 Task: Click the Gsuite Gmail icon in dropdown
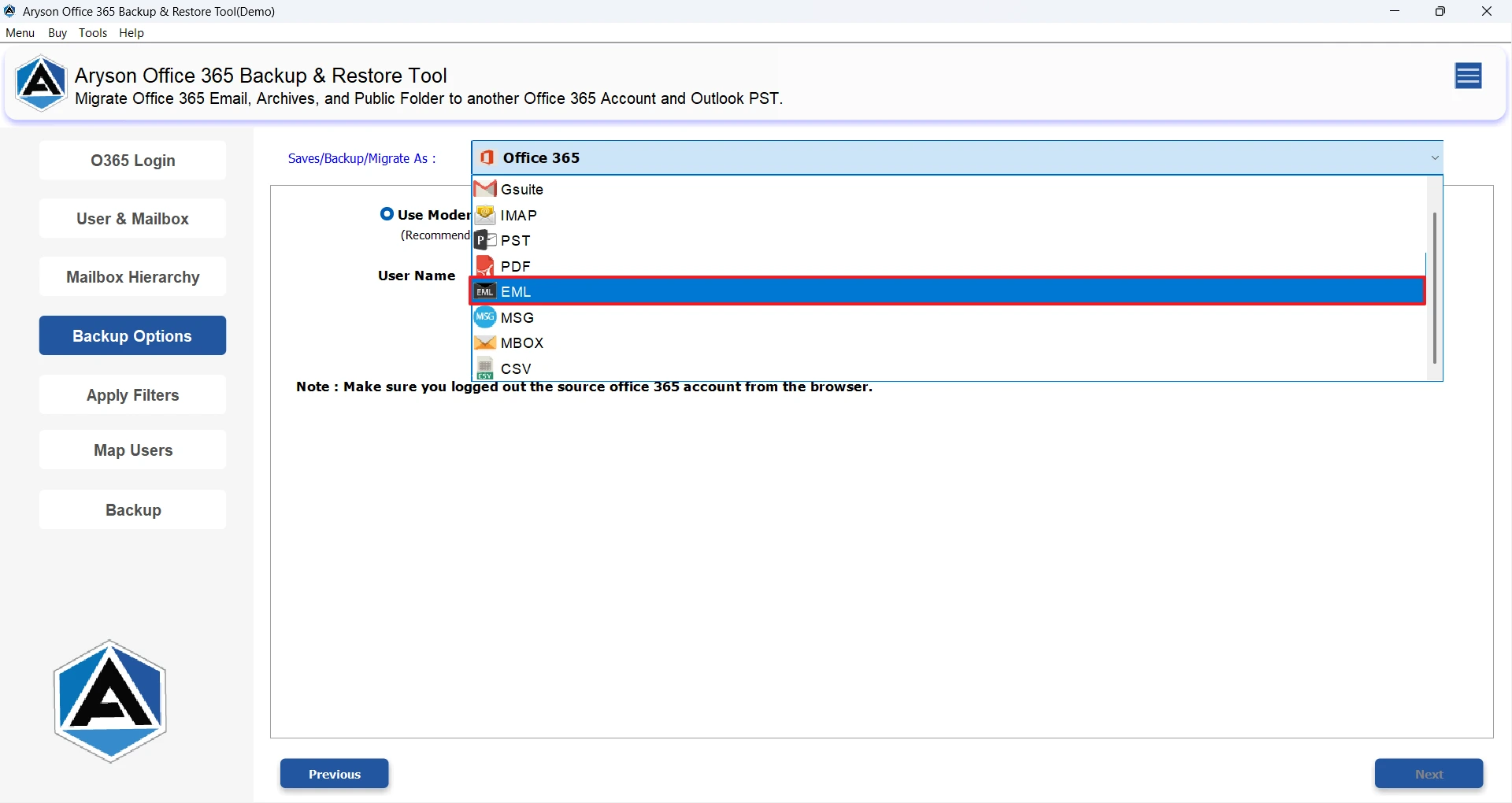coord(485,189)
